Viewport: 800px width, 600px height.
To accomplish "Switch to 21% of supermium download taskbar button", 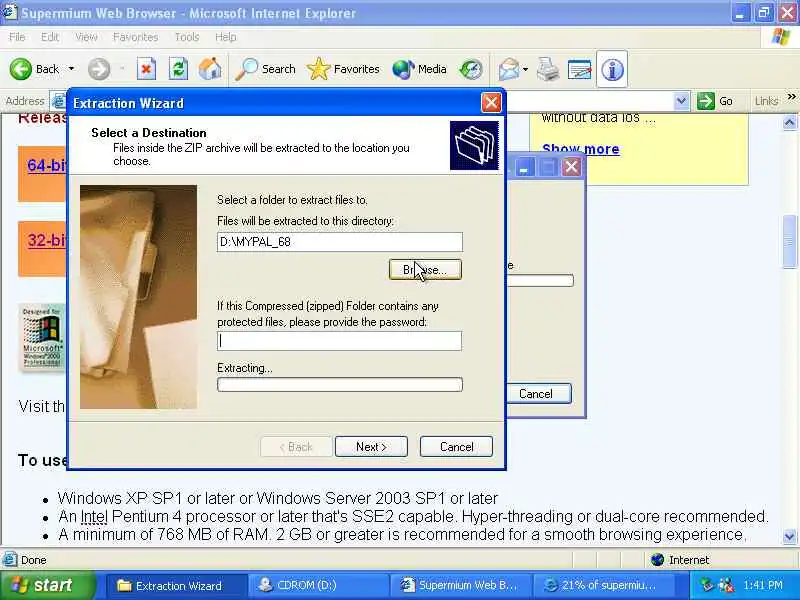I will pos(602,586).
